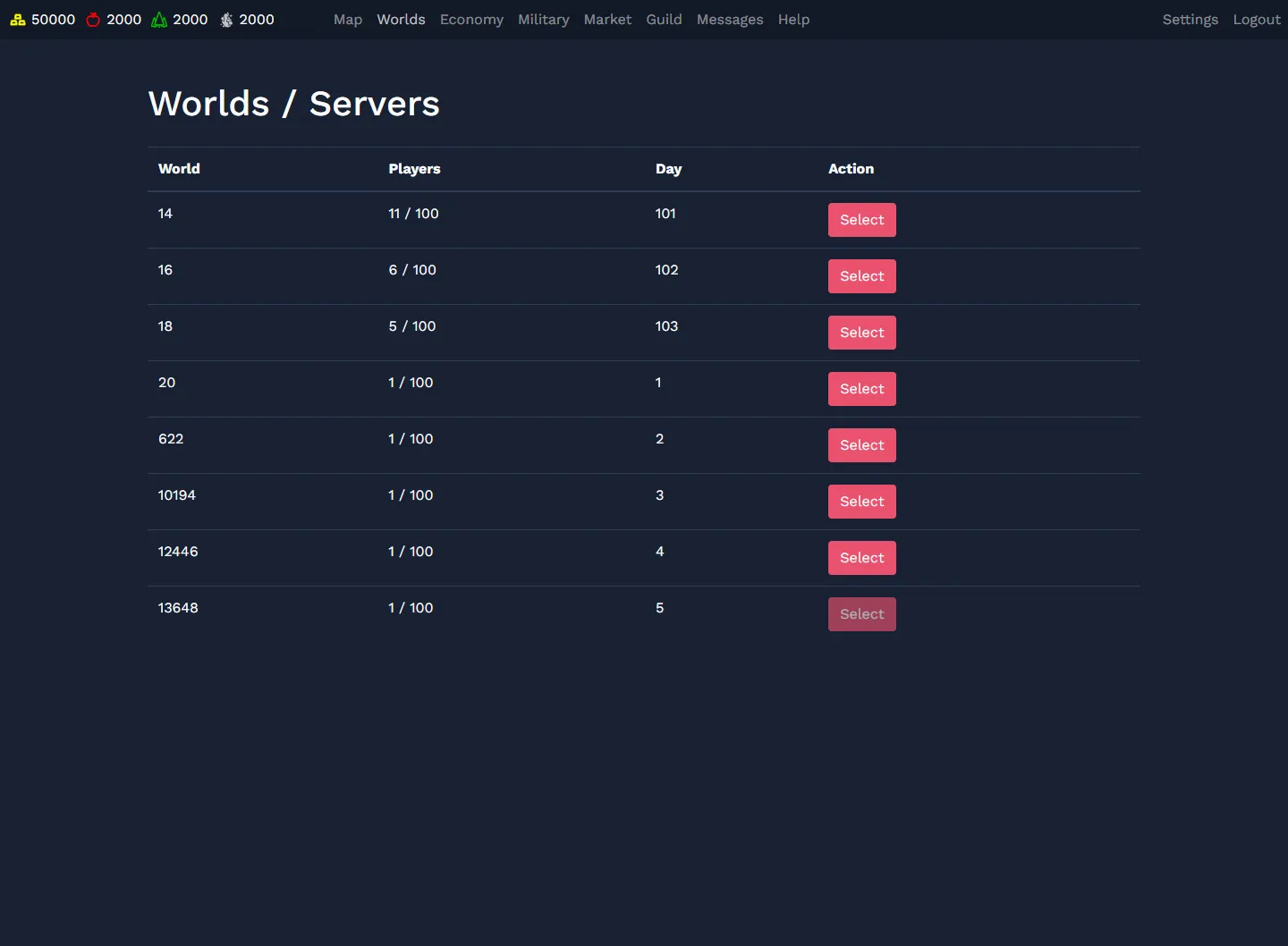The width and height of the screenshot is (1288, 946).
Task: Click the gold amount 50000
Action: [54, 20]
